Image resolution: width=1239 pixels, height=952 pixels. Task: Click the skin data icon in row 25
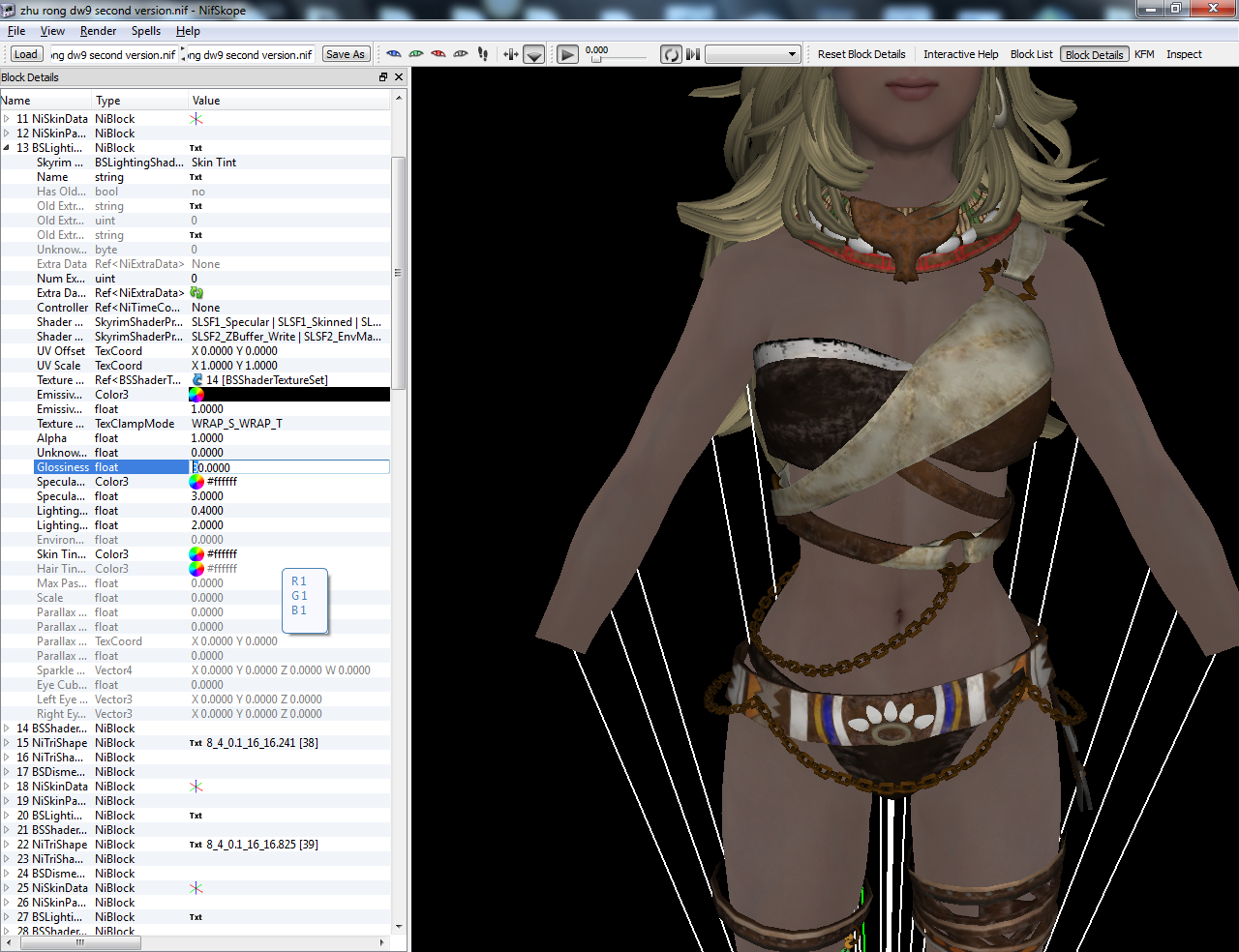click(x=196, y=888)
